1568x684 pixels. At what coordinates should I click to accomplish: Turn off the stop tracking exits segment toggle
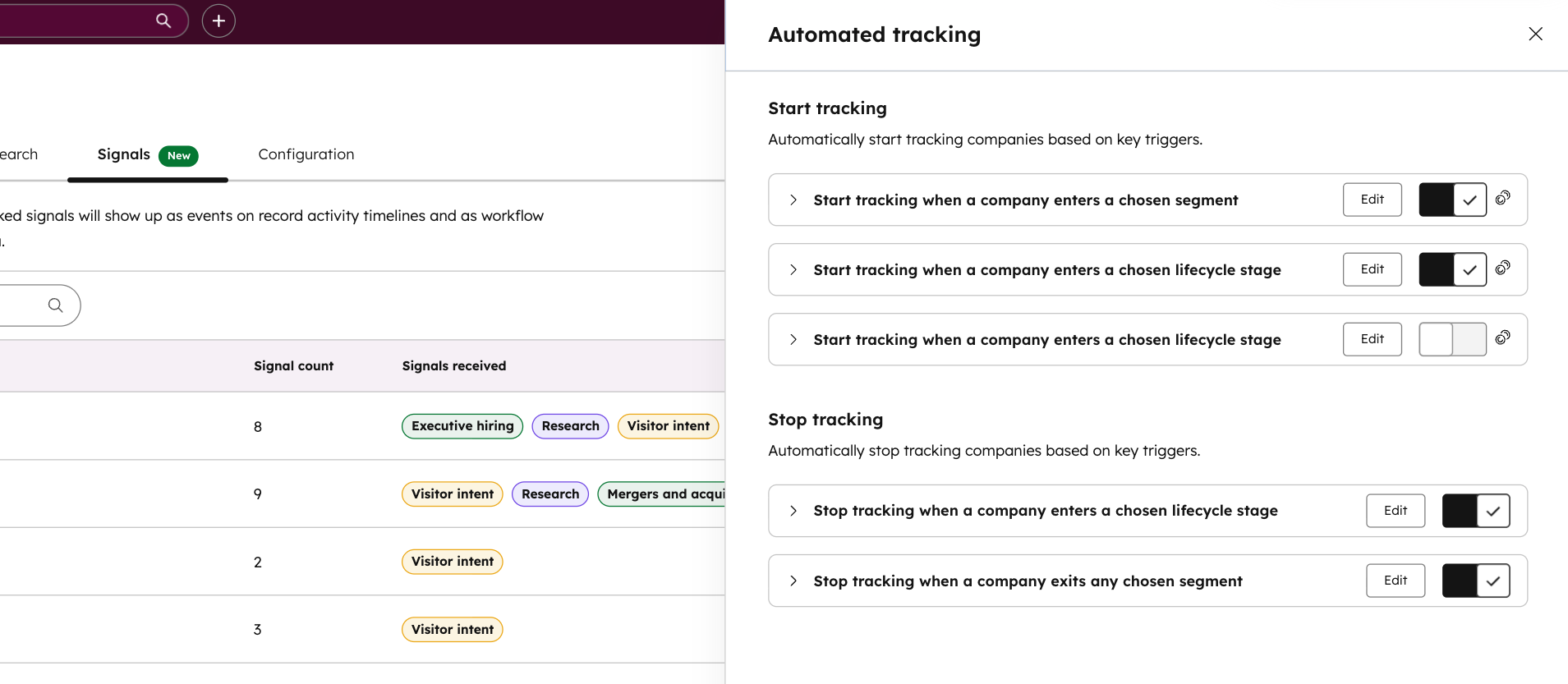(x=1475, y=581)
